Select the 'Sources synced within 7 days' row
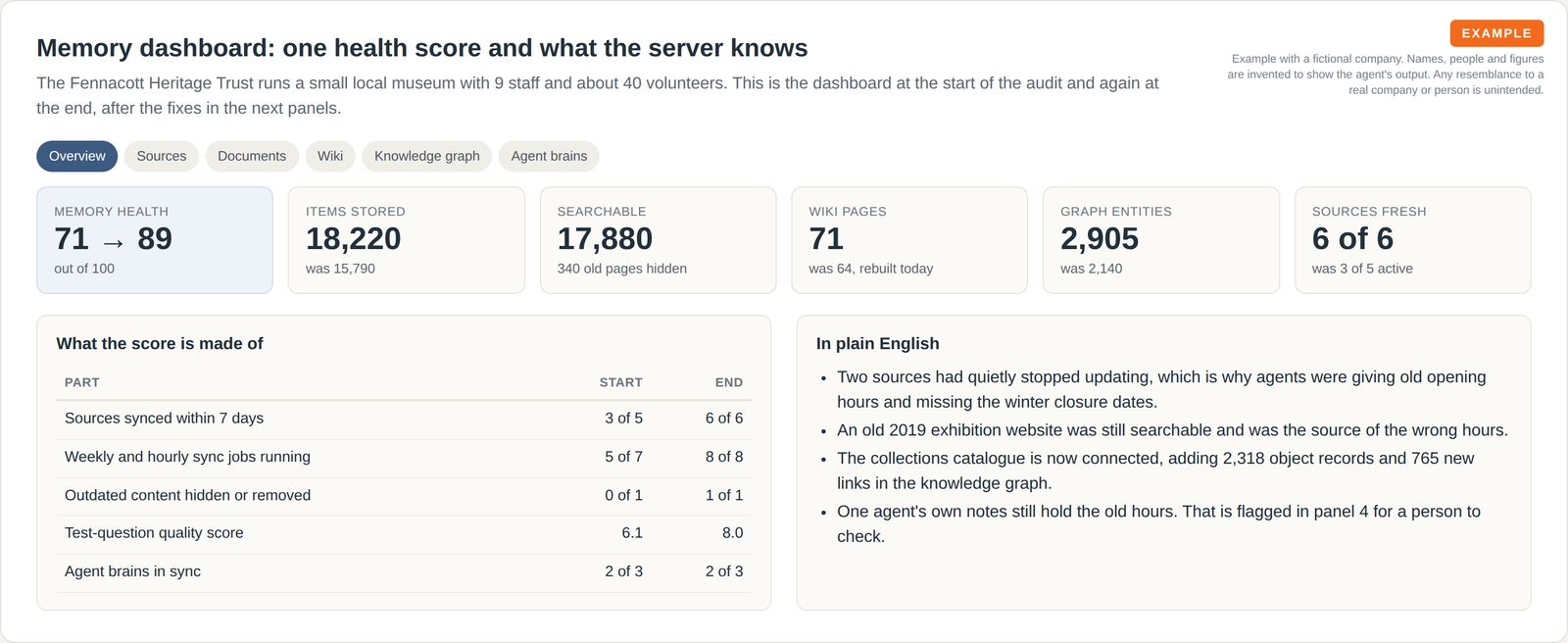Viewport: 1568px width, 643px height. pos(404,419)
